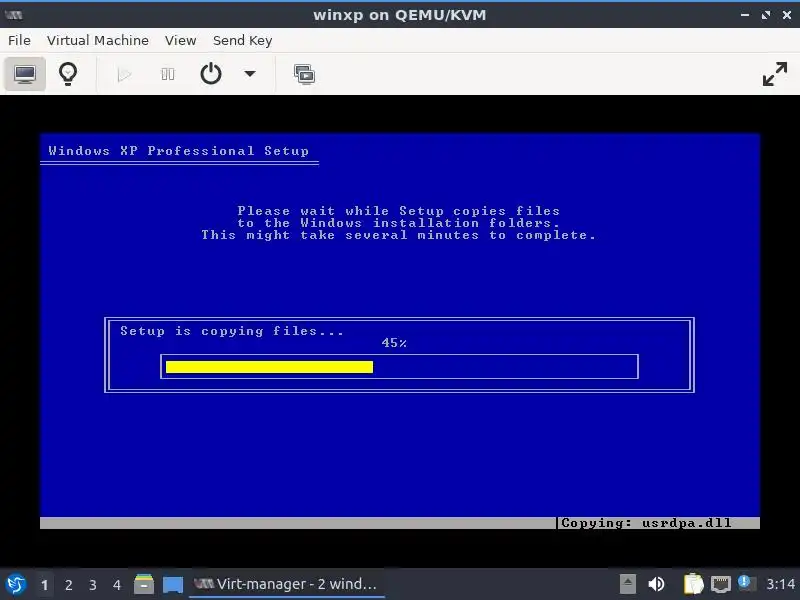Screen dimensions: 800x600
Task: Open the View menu
Action: [x=180, y=40]
